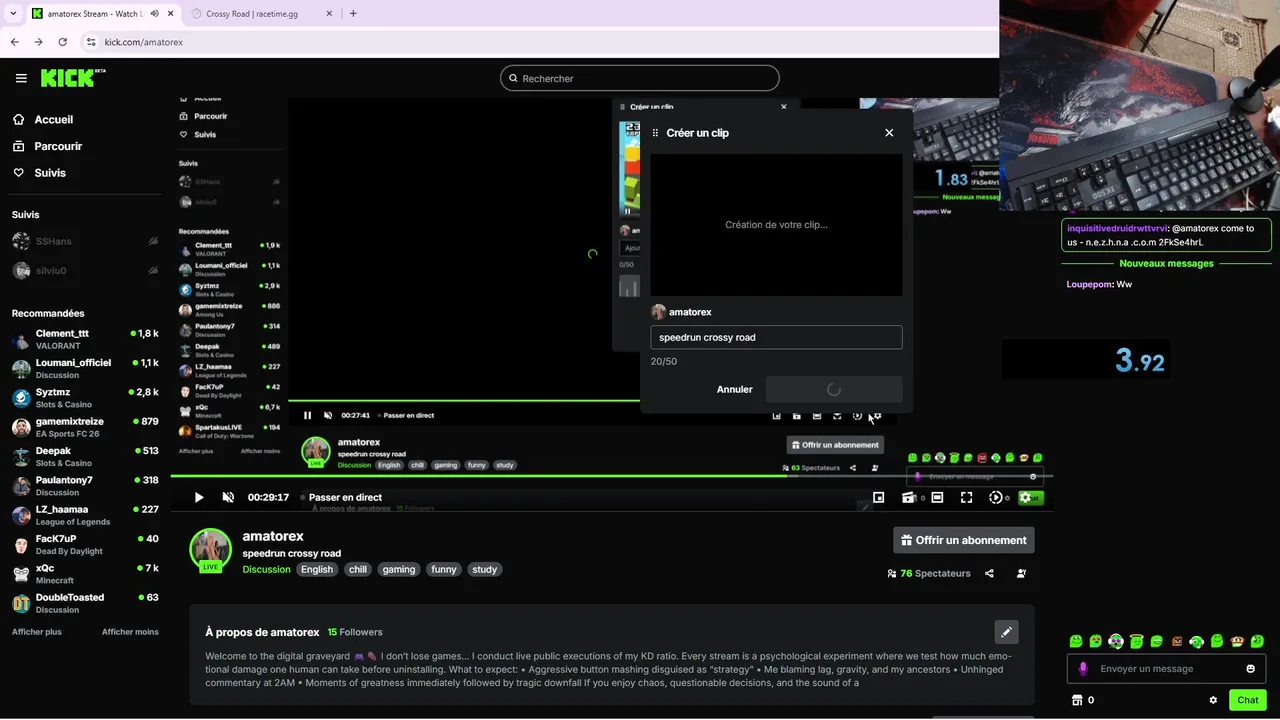Go back with the browser back arrow
Image resolution: width=1280 pixels, height=720 pixels.
coord(14,42)
